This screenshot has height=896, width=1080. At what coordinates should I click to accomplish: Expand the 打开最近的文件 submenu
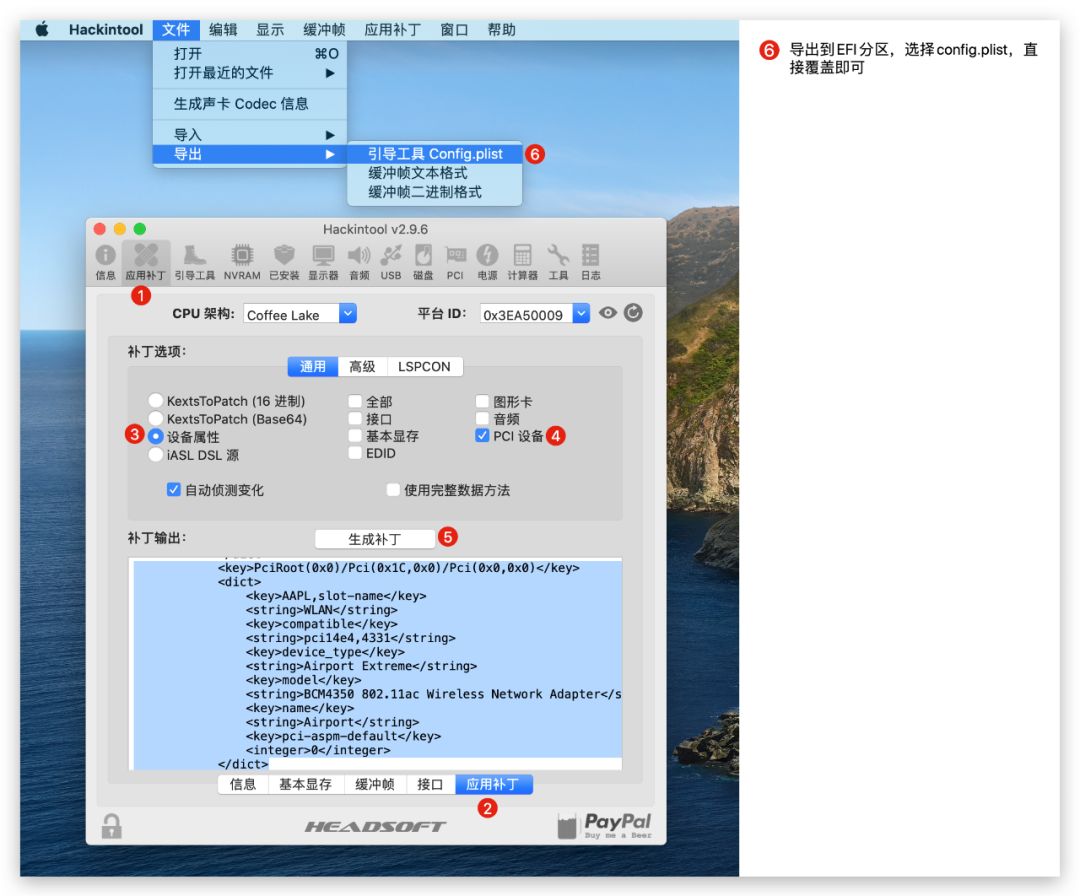[249, 72]
